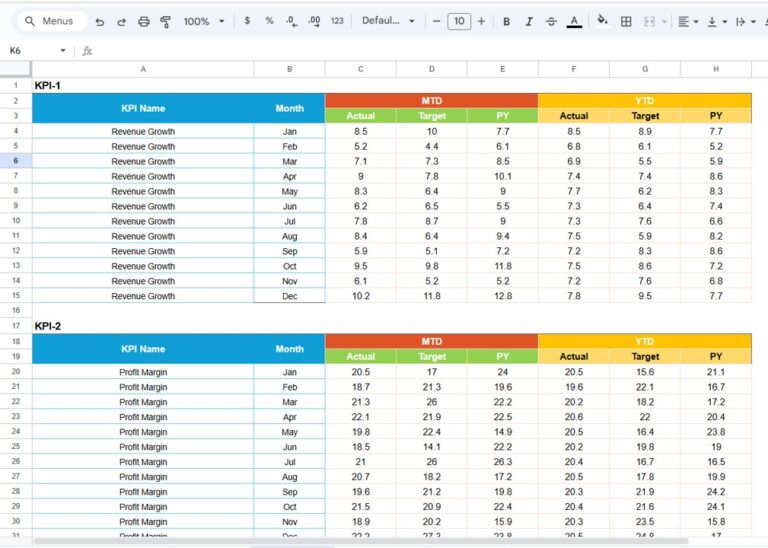768x548 pixels.
Task: Click the select-all corner box
Action: coord(16,69)
